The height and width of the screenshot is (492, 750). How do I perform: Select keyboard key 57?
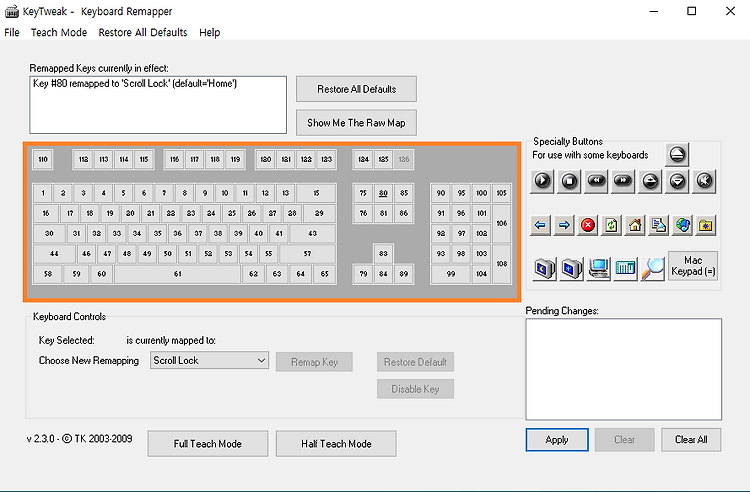click(x=307, y=253)
